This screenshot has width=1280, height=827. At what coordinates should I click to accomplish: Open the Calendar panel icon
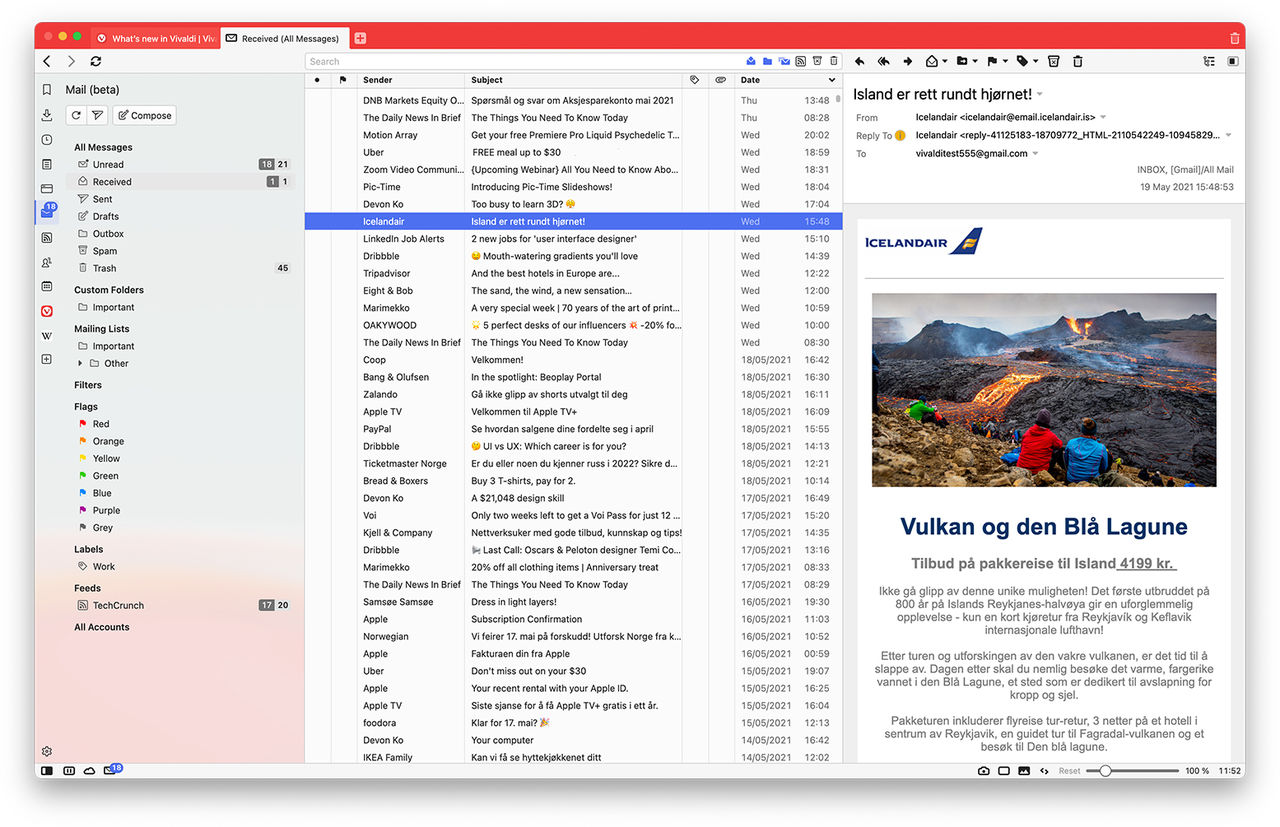pos(47,286)
